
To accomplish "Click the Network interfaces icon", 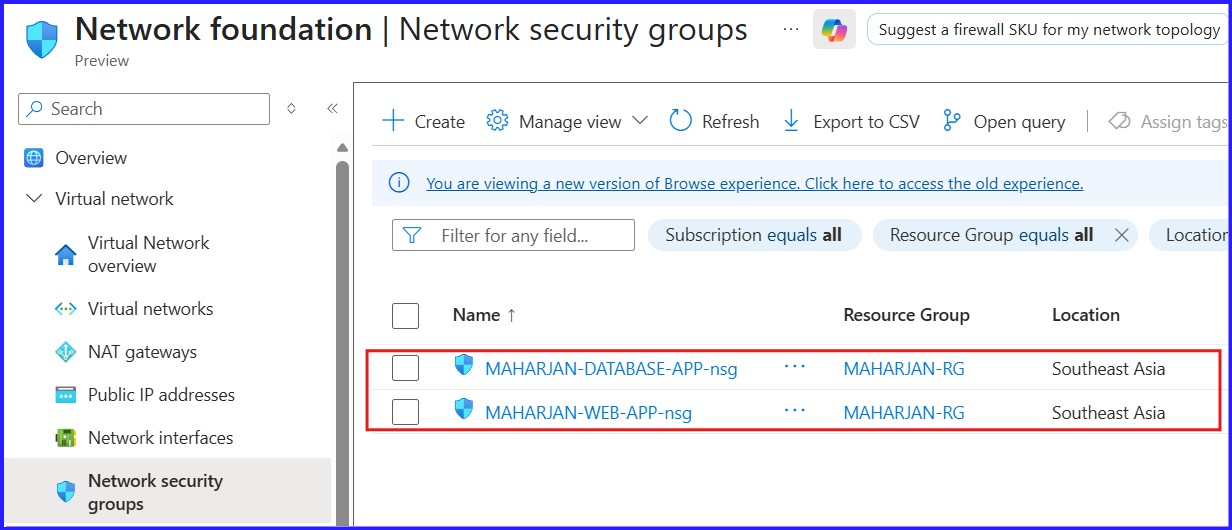I will tap(66, 438).
